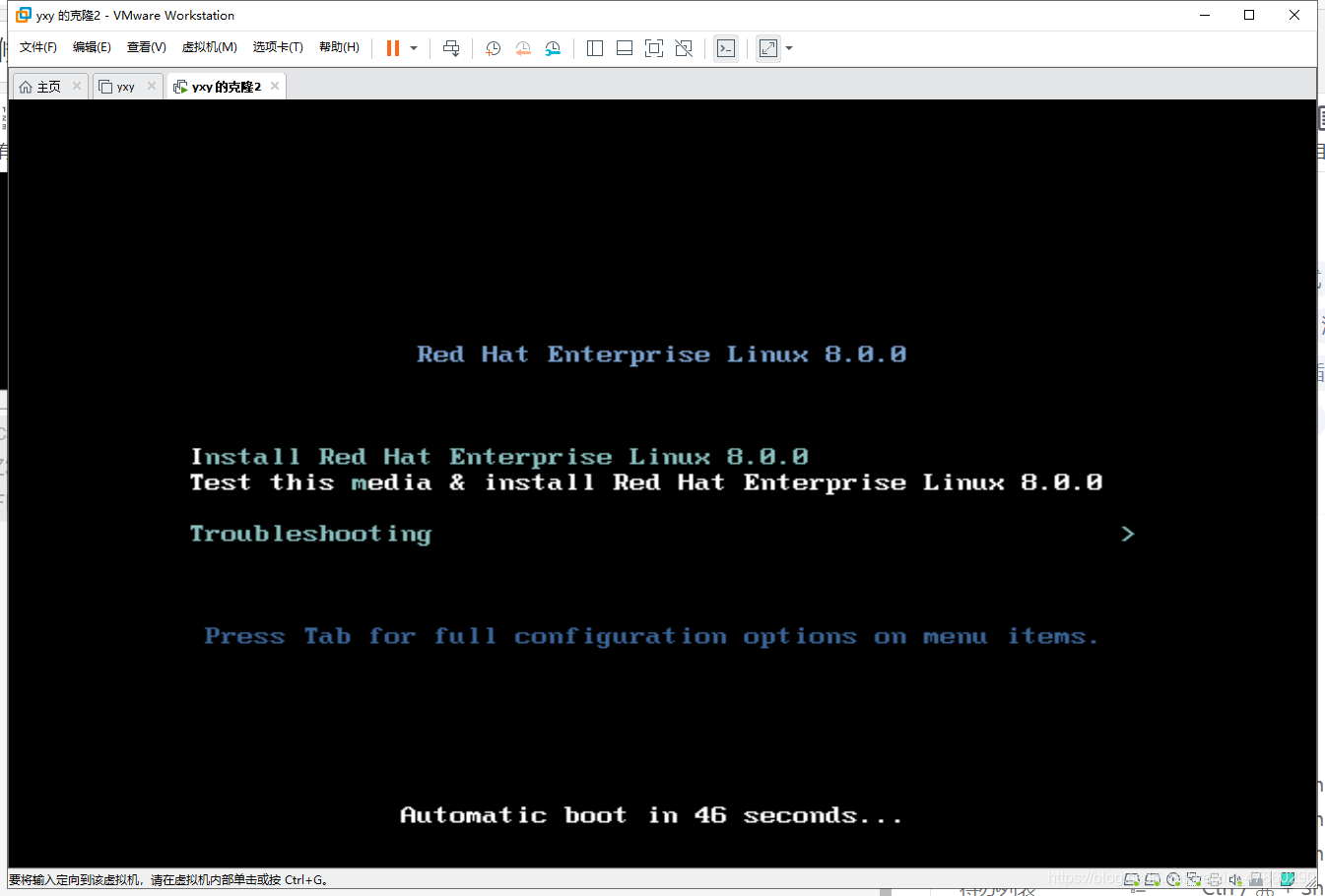Expand the power options dropdown arrow next to pause

click(414, 48)
